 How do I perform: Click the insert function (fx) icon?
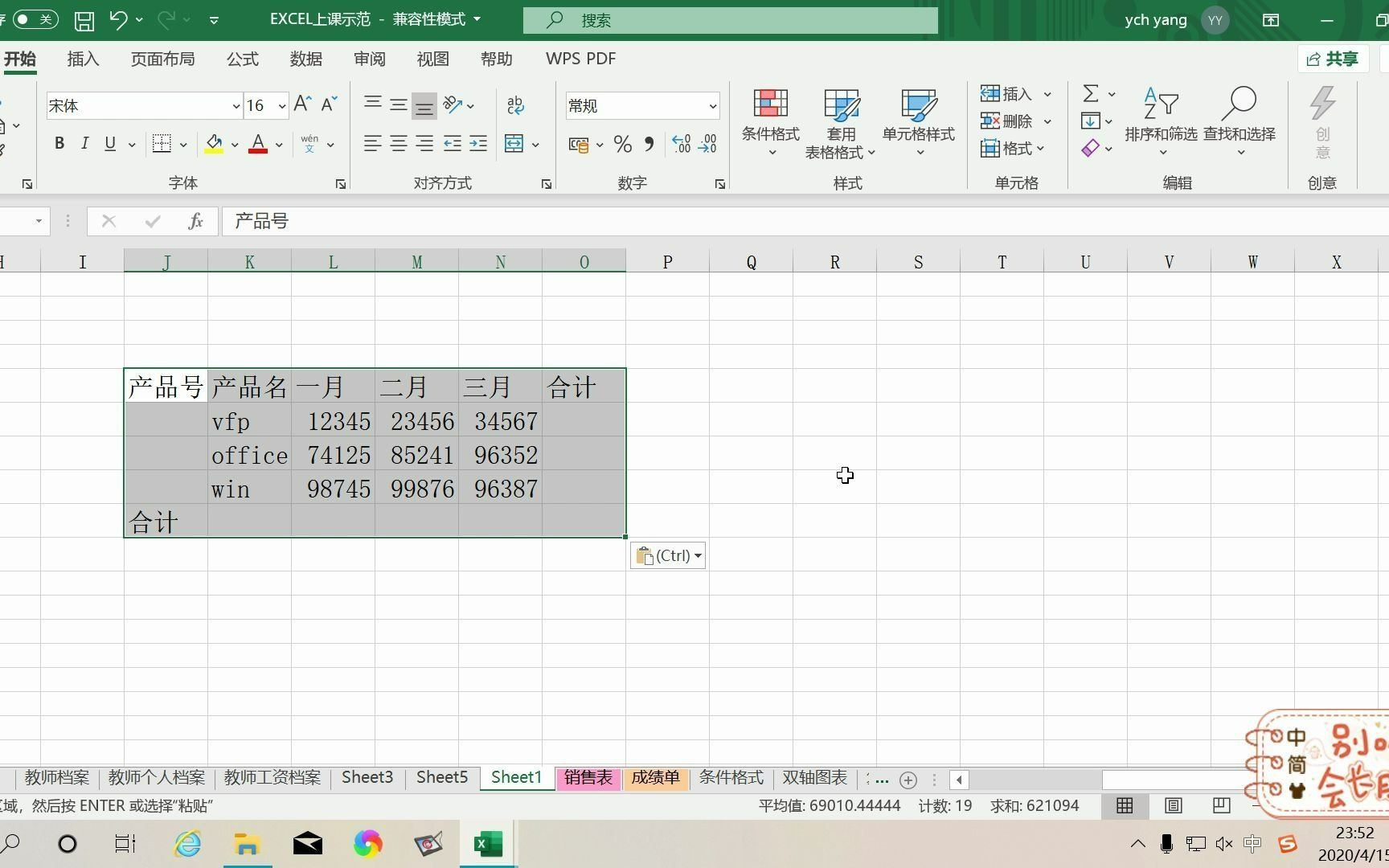(195, 221)
